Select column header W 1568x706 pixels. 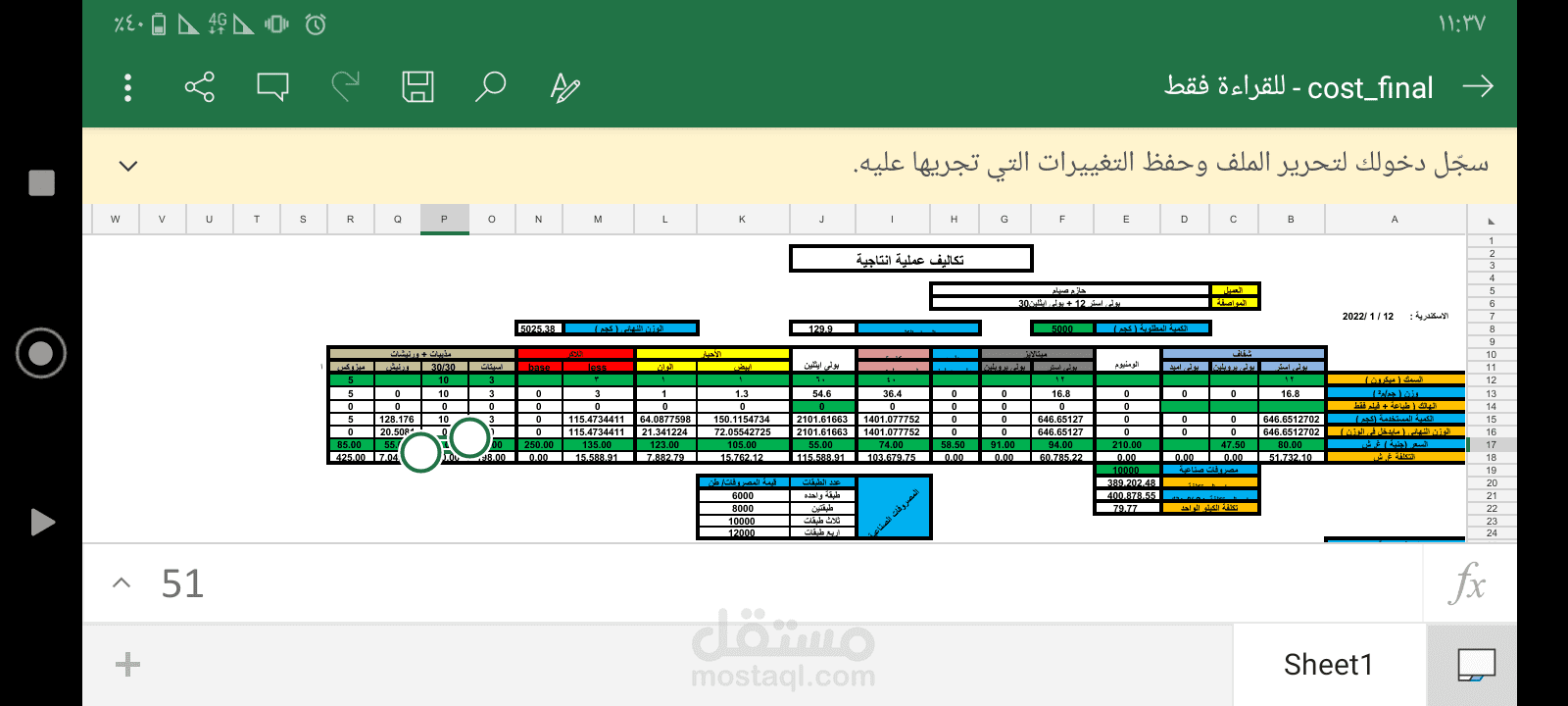click(116, 220)
